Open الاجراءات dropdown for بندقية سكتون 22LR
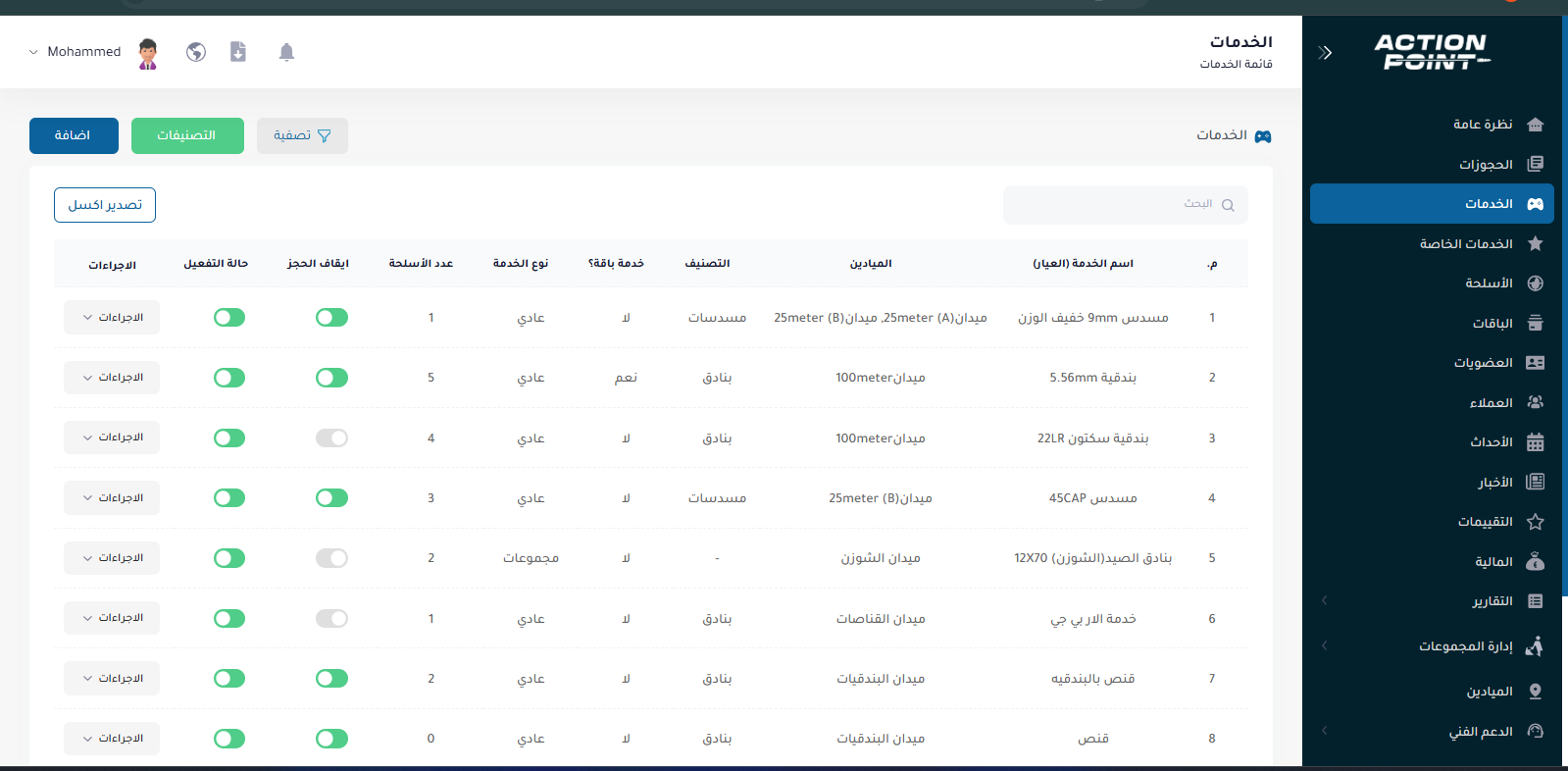Image resolution: width=1568 pixels, height=771 pixels. pos(112,437)
